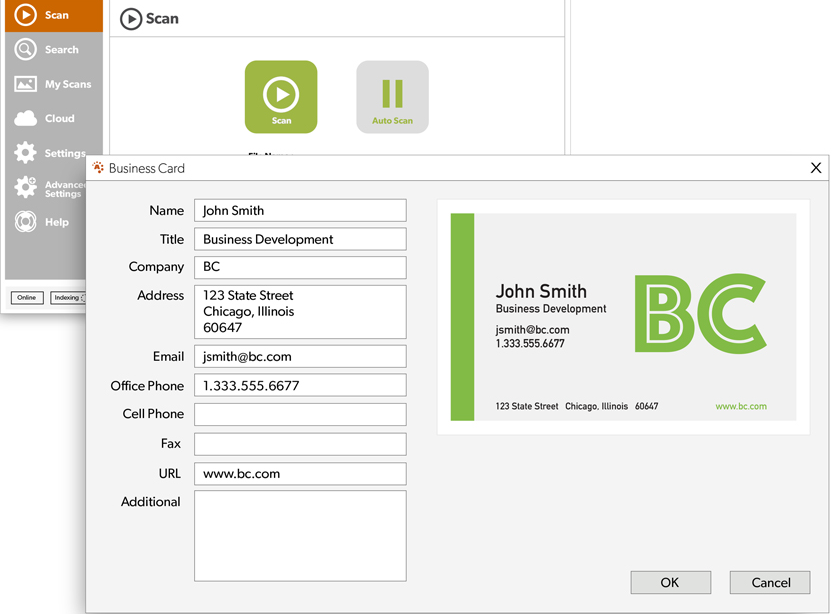Open Advanced Settings gear icon
The width and height of the screenshot is (832, 614).
[25, 188]
